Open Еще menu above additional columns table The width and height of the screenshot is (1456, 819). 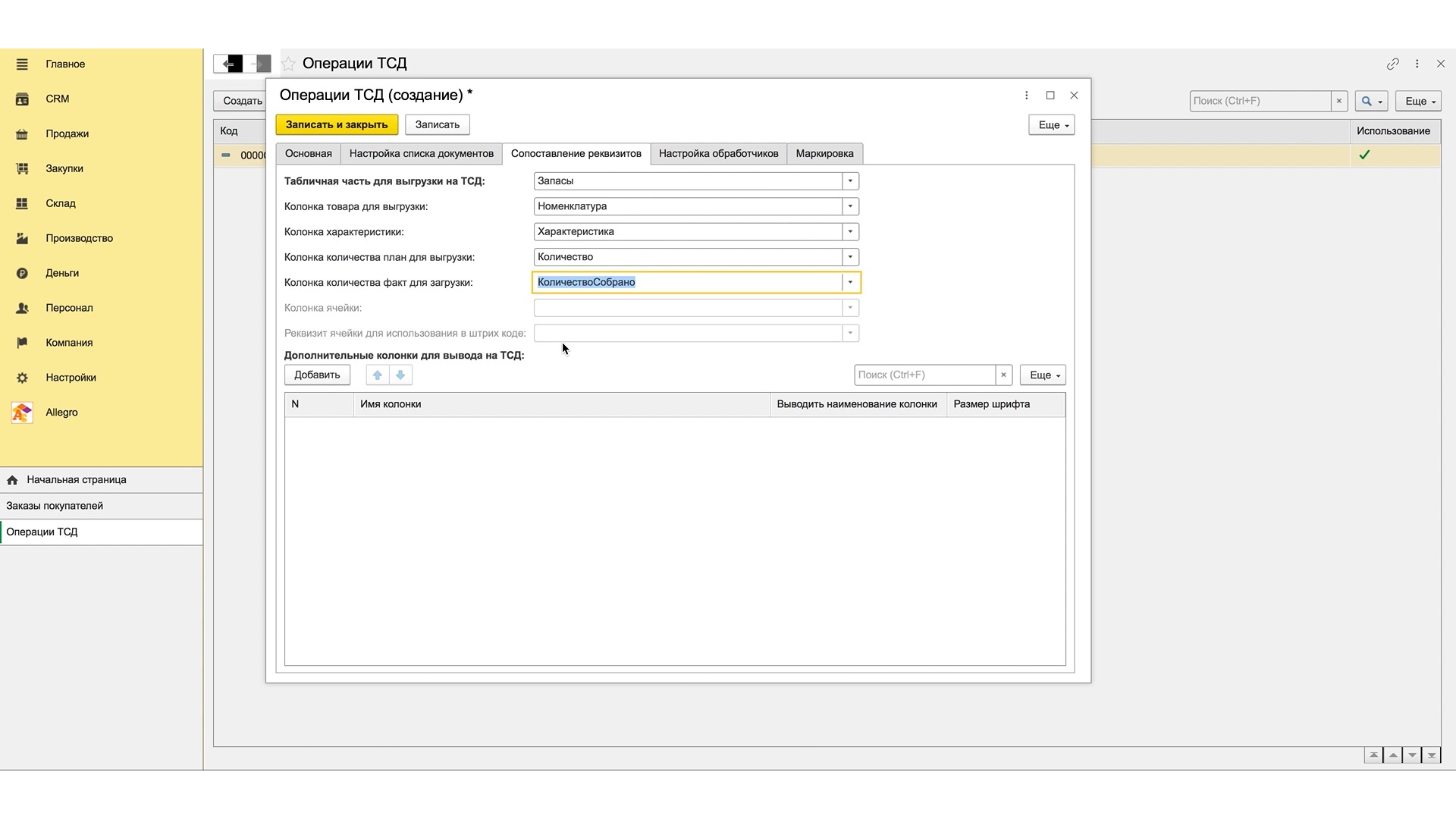tap(1043, 375)
